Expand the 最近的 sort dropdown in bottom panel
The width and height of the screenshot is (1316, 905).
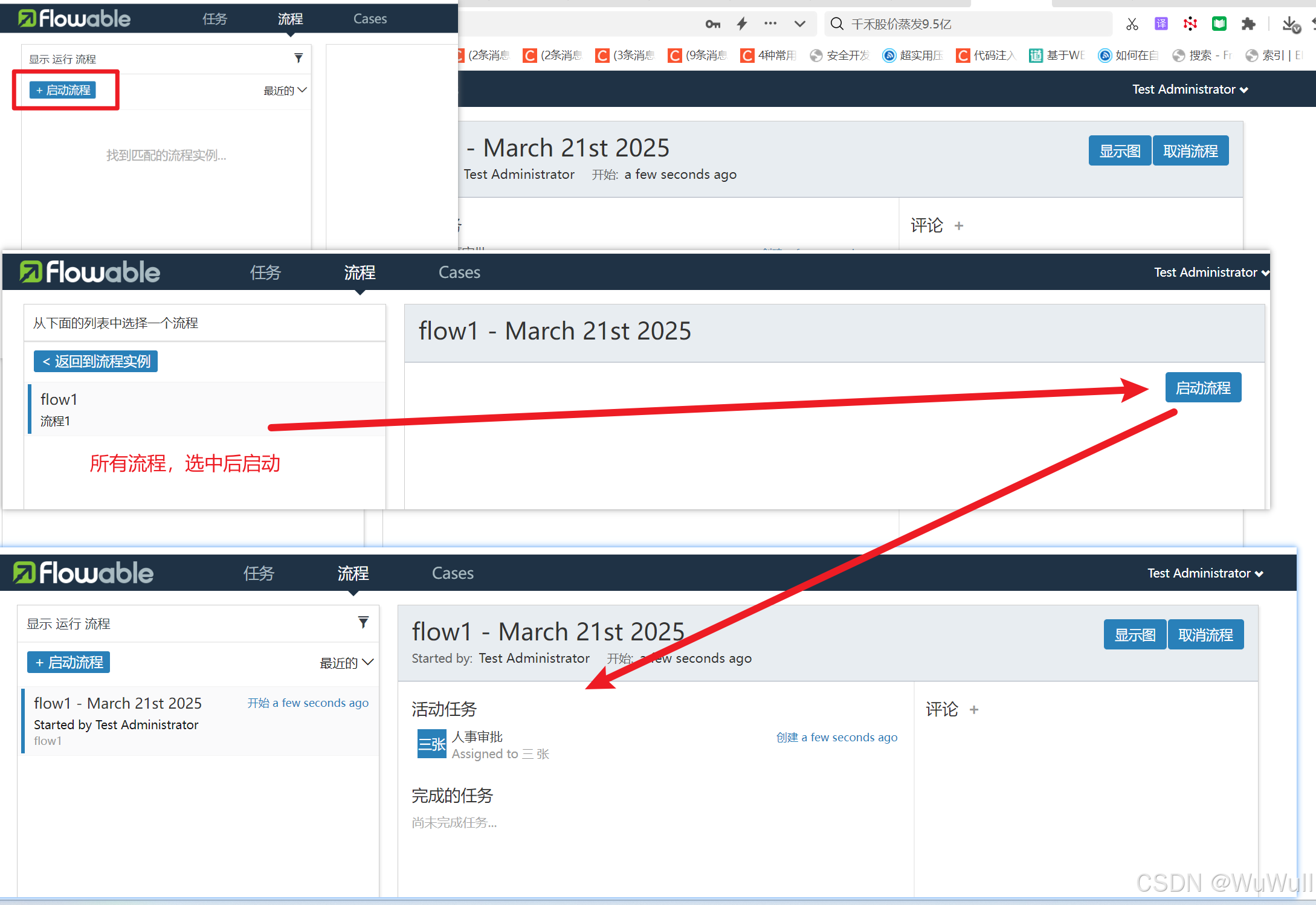346,663
